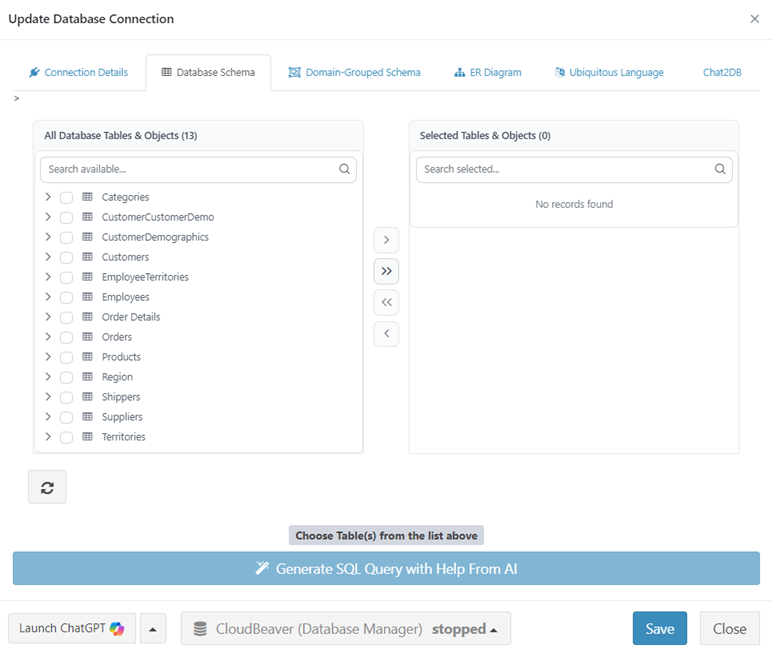Open the Domain-Grouped Schema tab
The width and height of the screenshot is (772, 653).
(354, 73)
